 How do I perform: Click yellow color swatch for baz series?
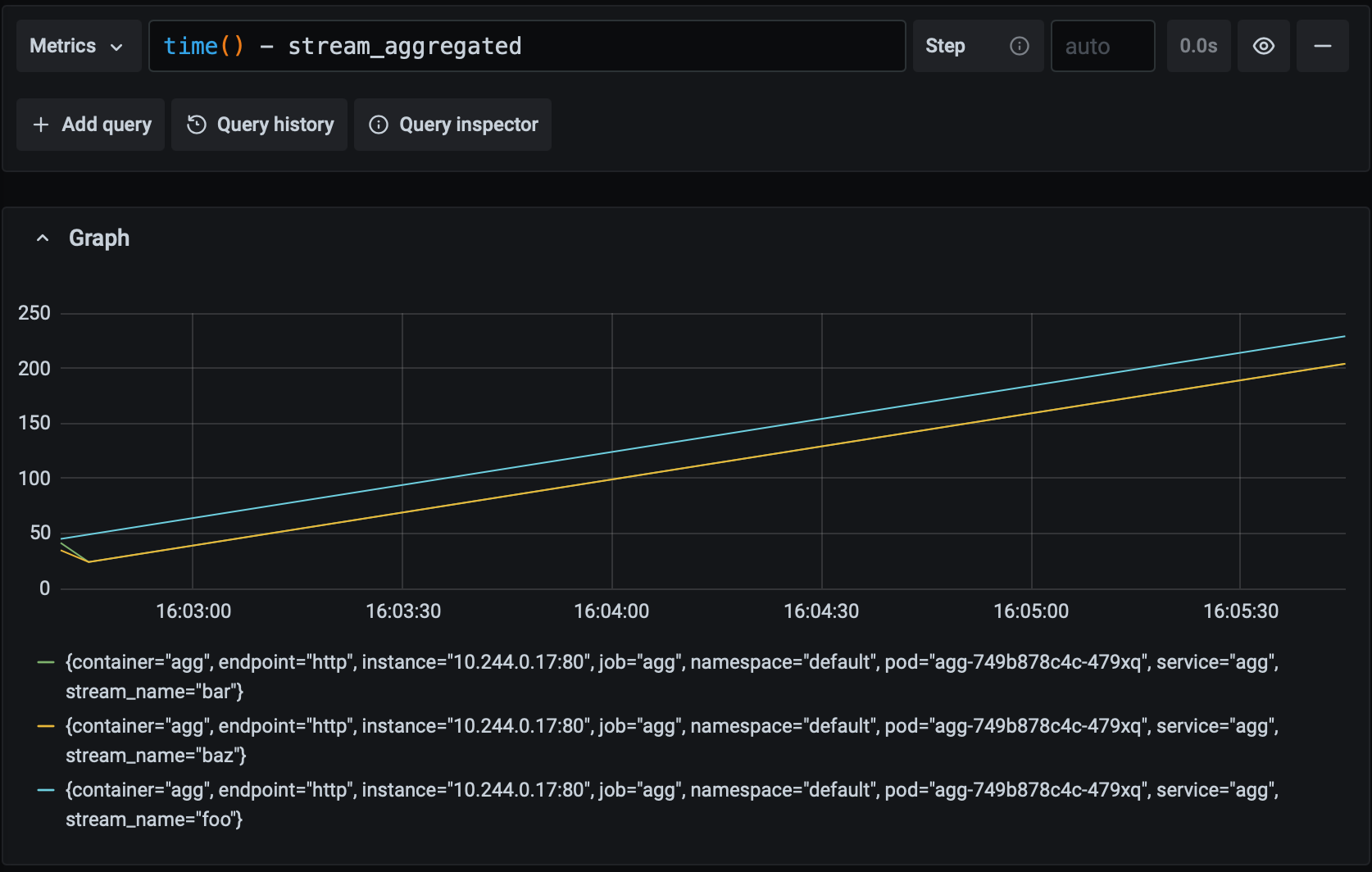tap(46, 726)
